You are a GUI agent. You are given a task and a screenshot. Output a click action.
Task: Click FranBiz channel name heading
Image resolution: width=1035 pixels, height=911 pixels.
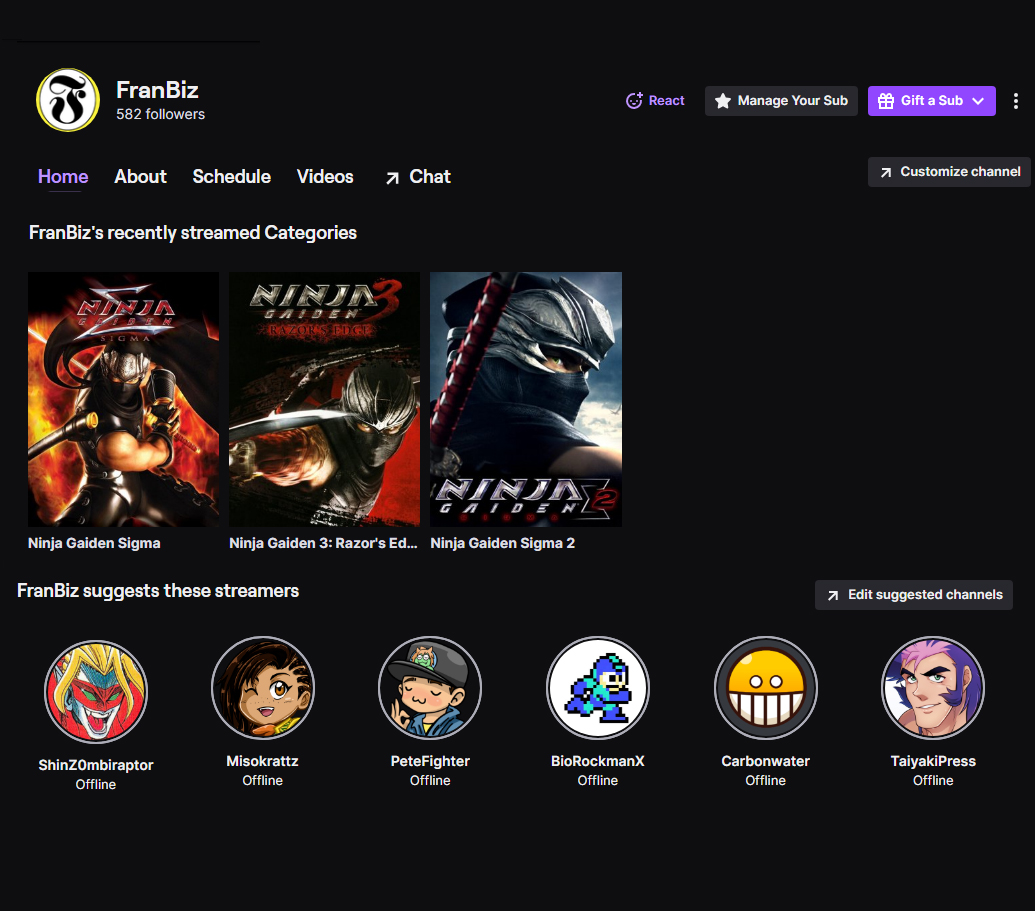tap(157, 90)
